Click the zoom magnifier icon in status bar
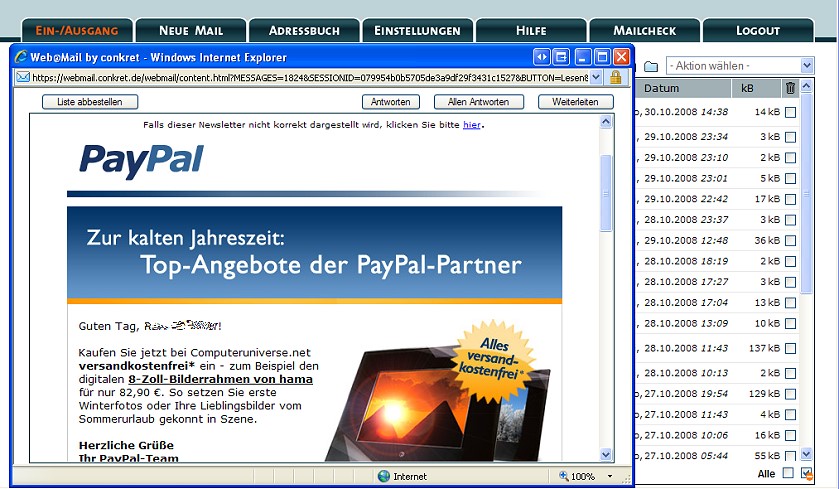This screenshot has height=489, width=839. (563, 476)
